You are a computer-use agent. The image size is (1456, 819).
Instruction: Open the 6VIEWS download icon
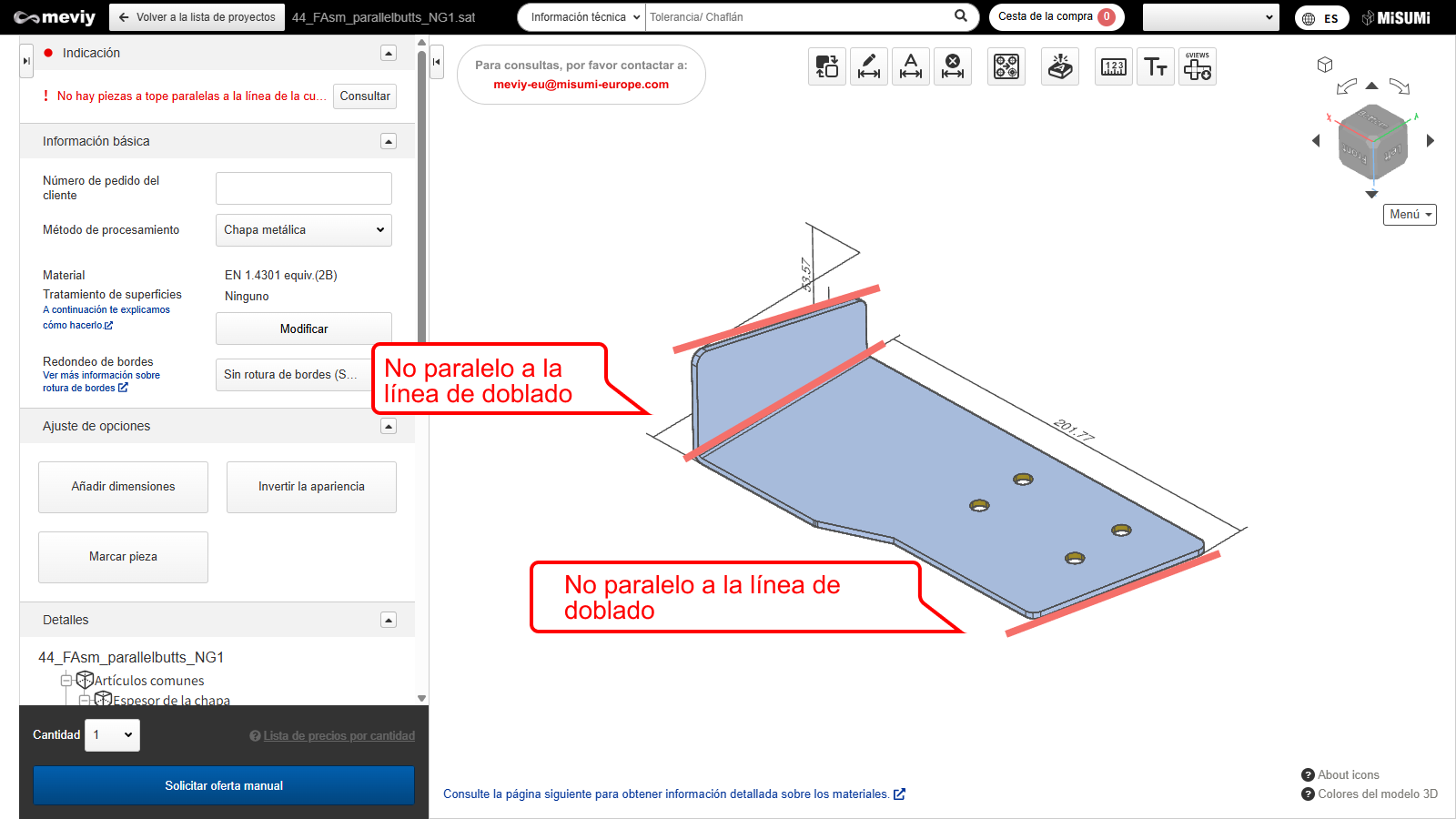[x=1197, y=66]
